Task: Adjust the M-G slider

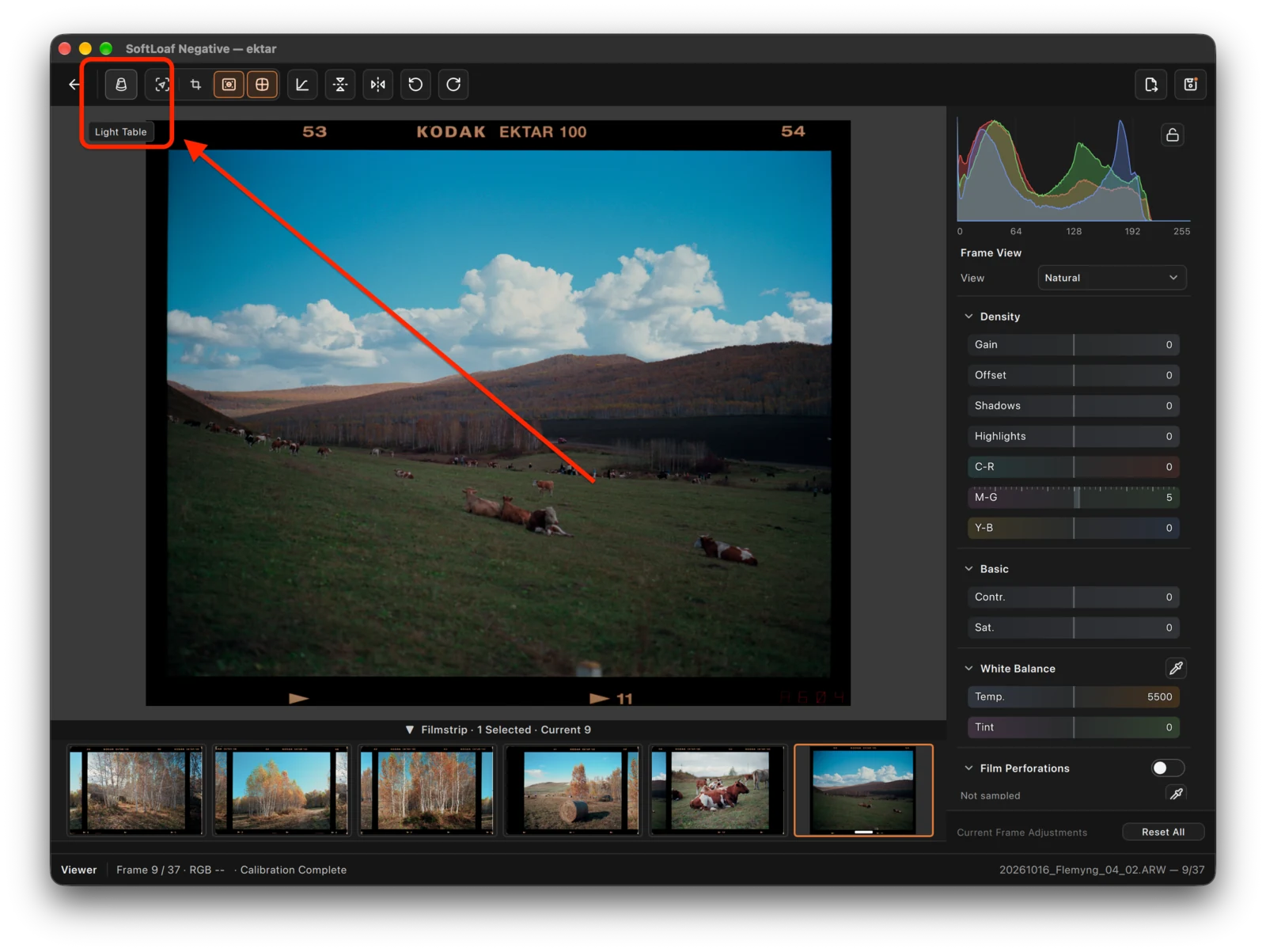Action: pos(1073,498)
